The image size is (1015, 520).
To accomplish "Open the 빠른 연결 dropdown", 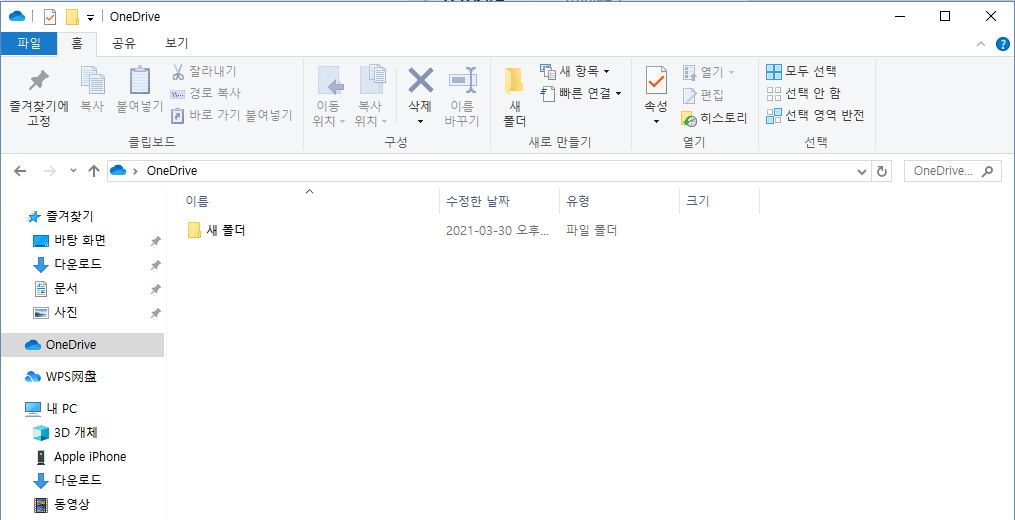I will (618, 93).
